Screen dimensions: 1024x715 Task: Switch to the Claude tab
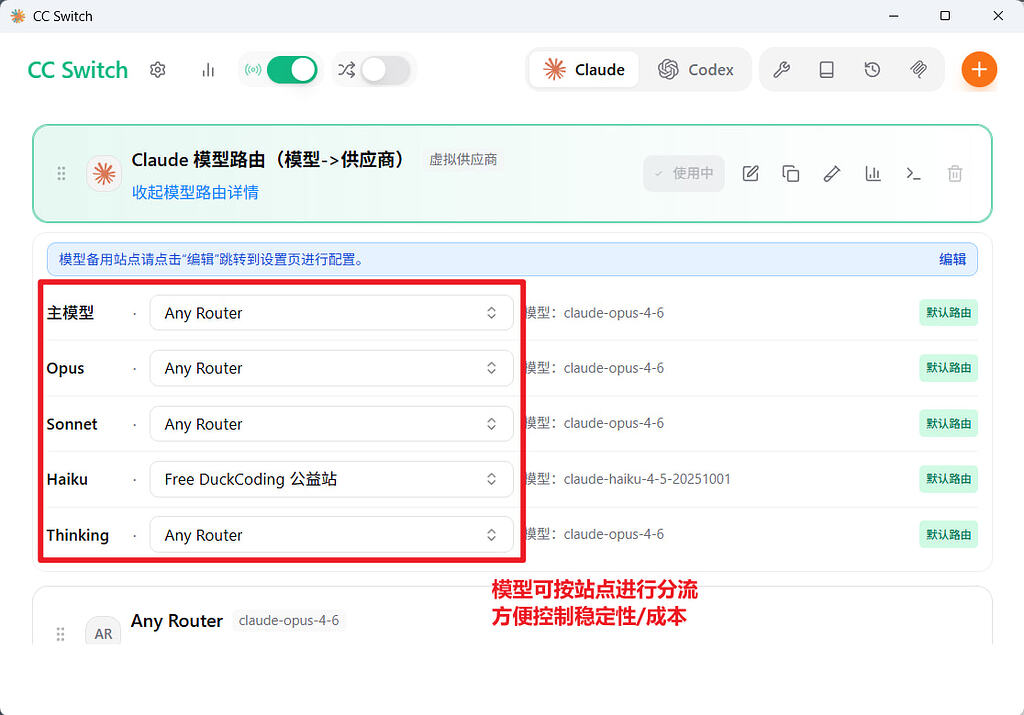pos(584,69)
